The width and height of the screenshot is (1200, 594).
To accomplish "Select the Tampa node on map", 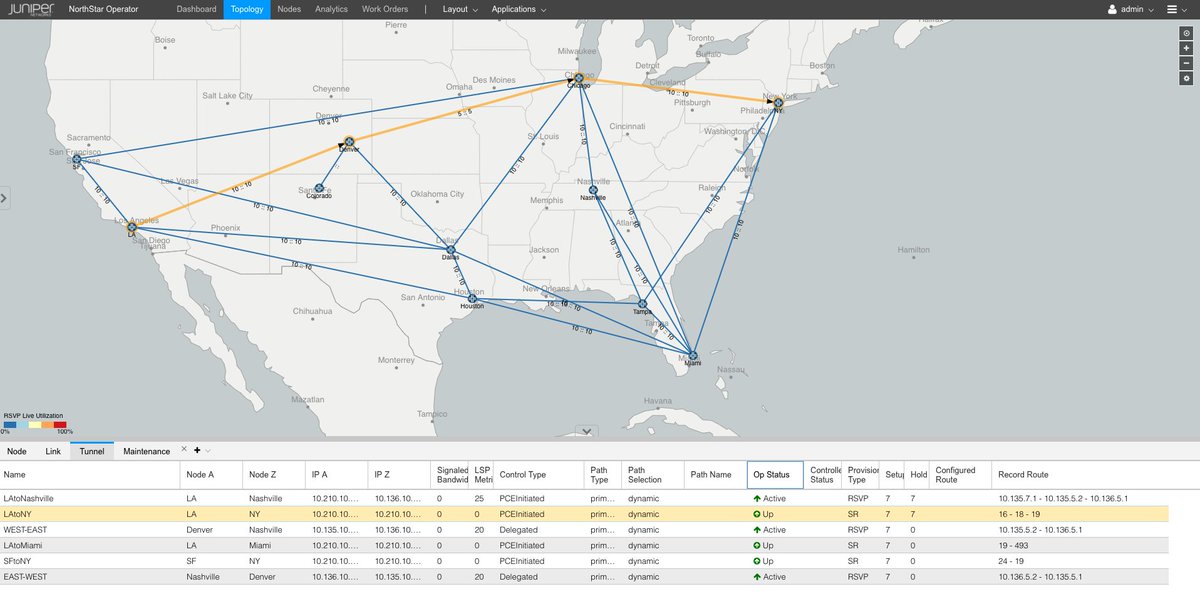I will click(x=642, y=304).
